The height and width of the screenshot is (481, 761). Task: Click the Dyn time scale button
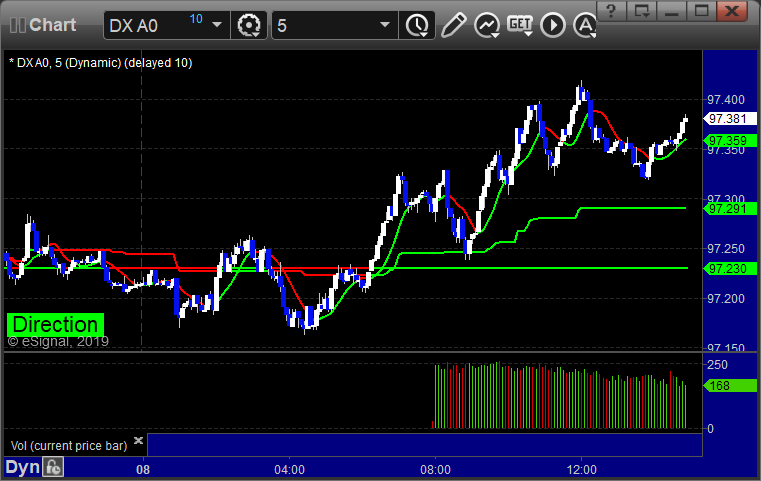coord(22,467)
